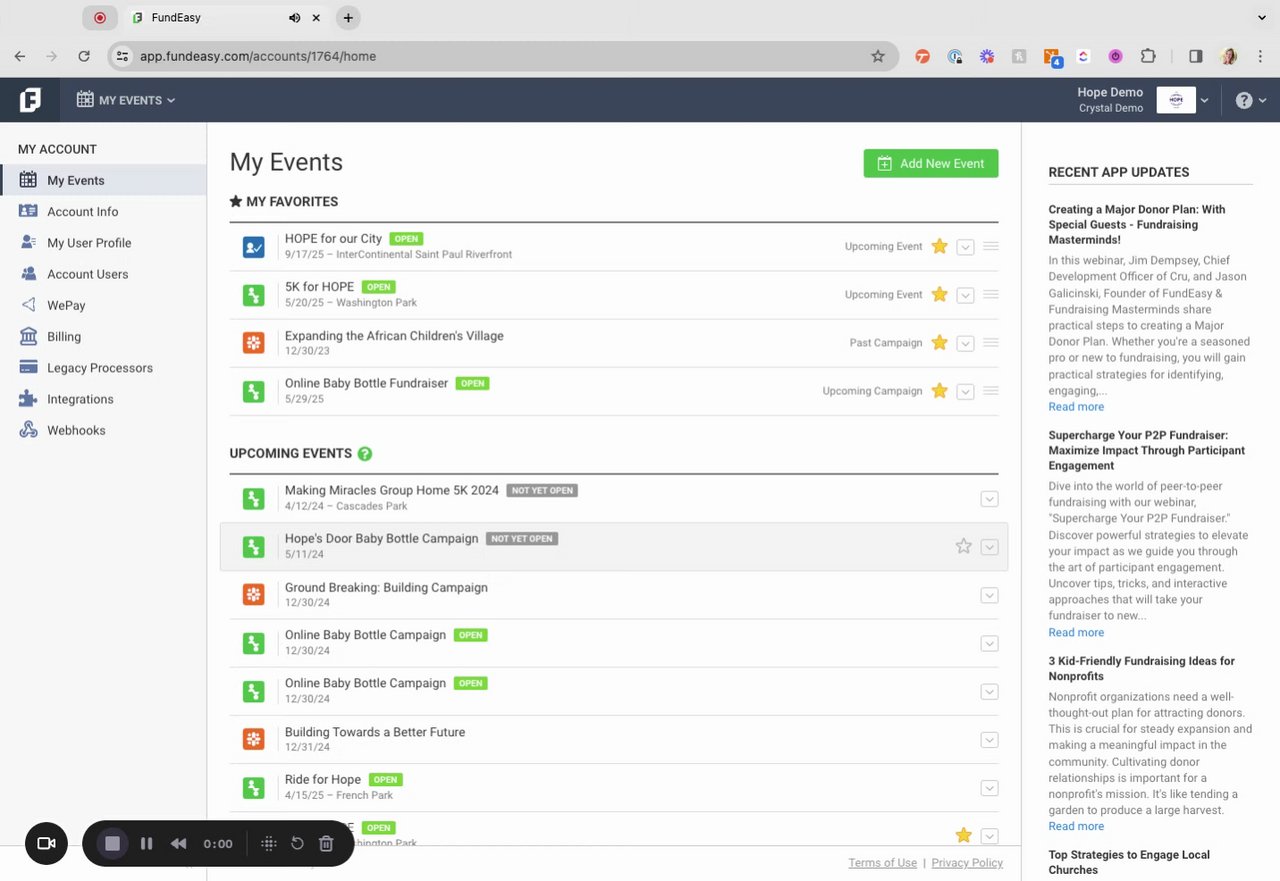Open Account Info in sidebar

tap(103, 212)
